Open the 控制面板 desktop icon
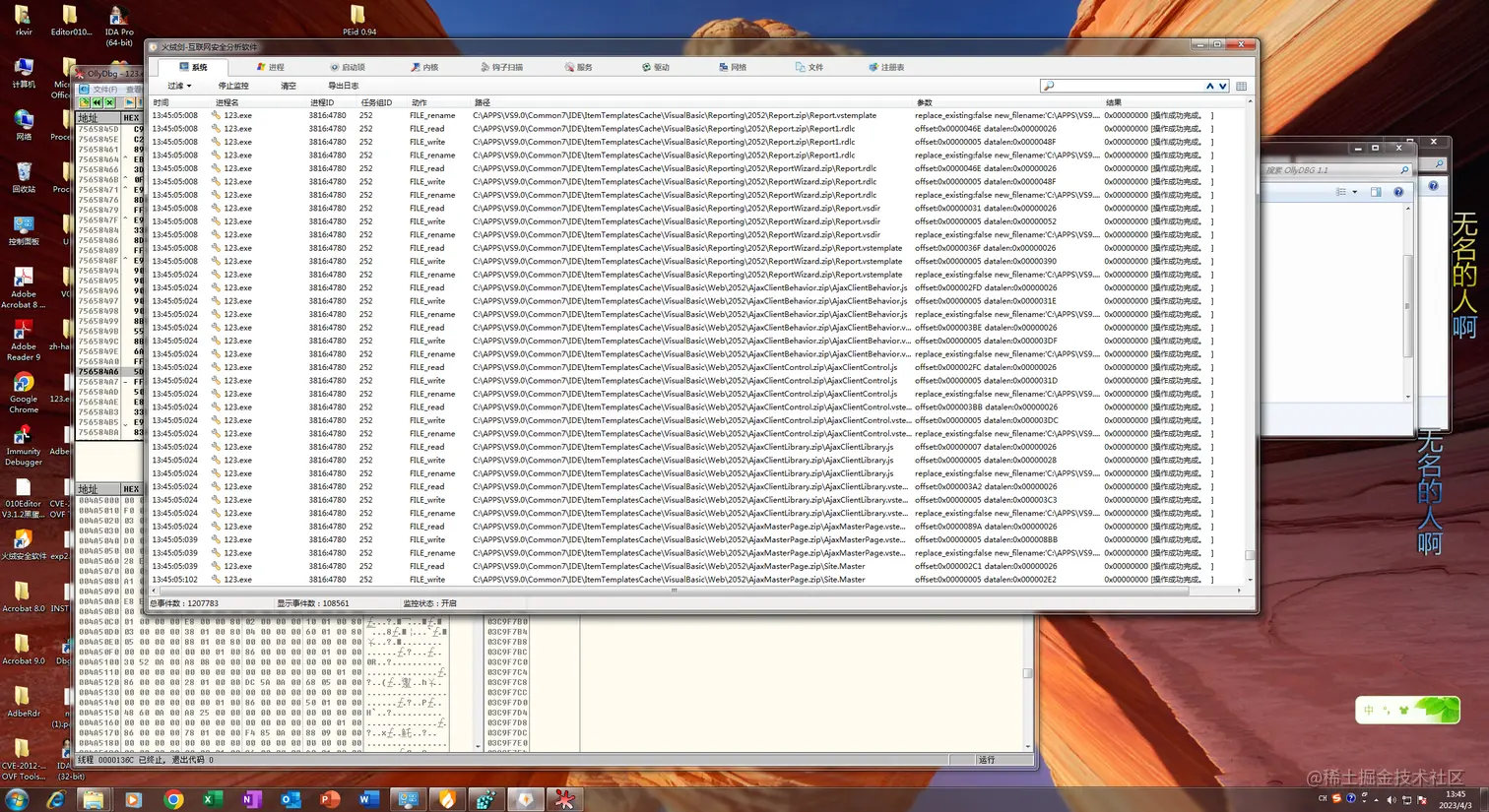 (x=24, y=230)
